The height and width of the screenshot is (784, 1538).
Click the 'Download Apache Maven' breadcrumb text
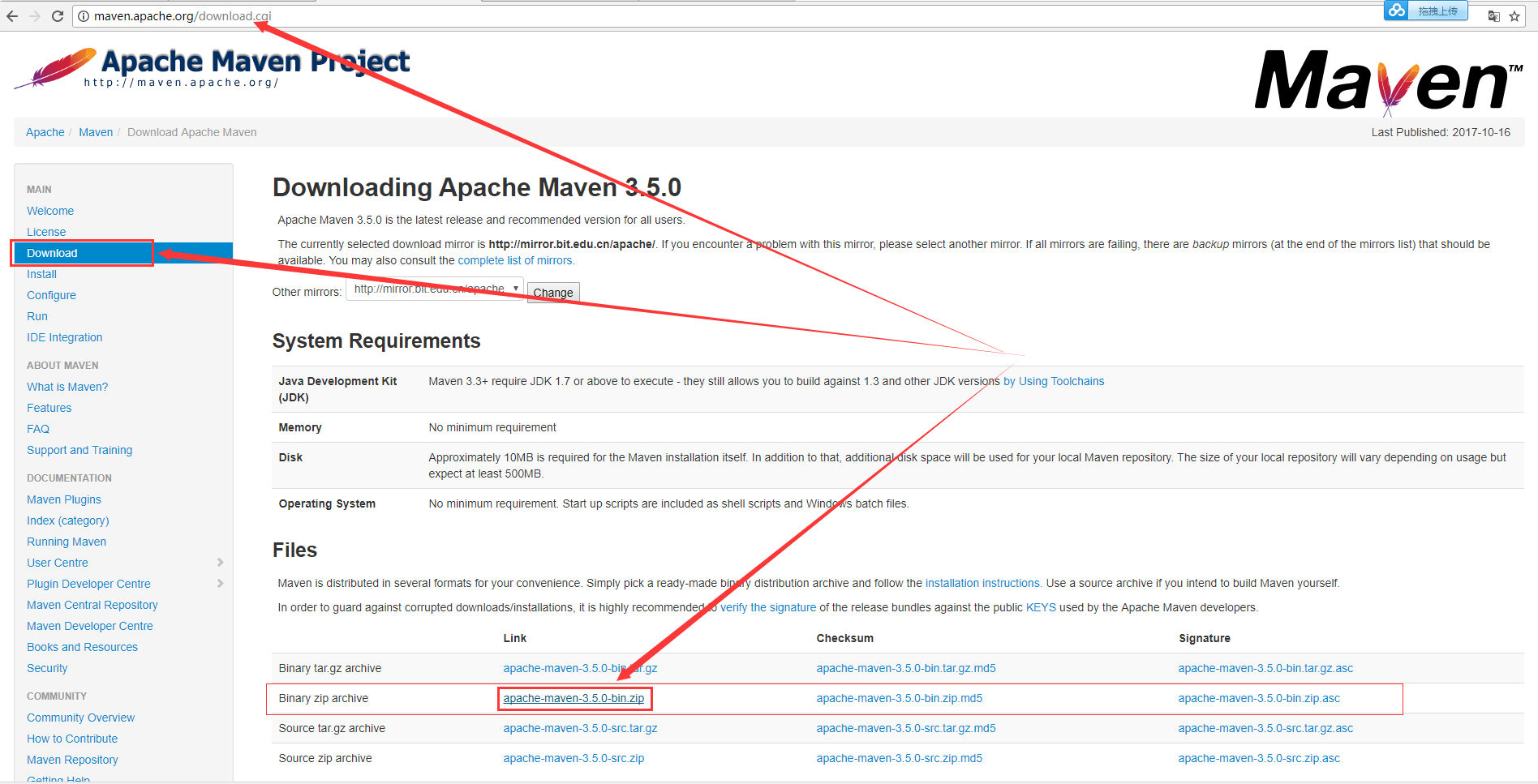[191, 132]
